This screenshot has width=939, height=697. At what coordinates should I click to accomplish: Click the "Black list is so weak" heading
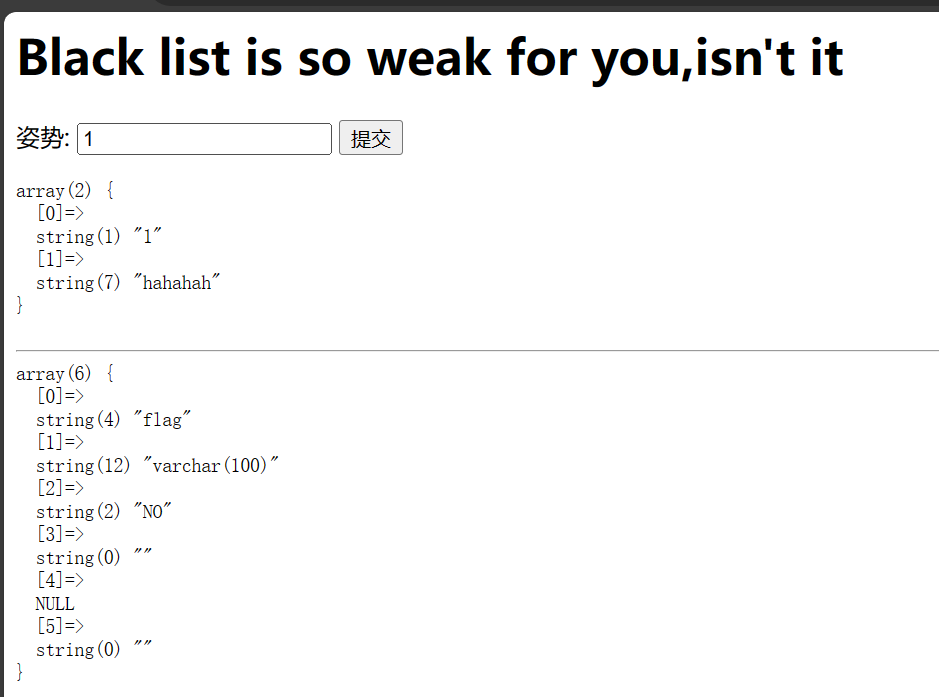431,58
